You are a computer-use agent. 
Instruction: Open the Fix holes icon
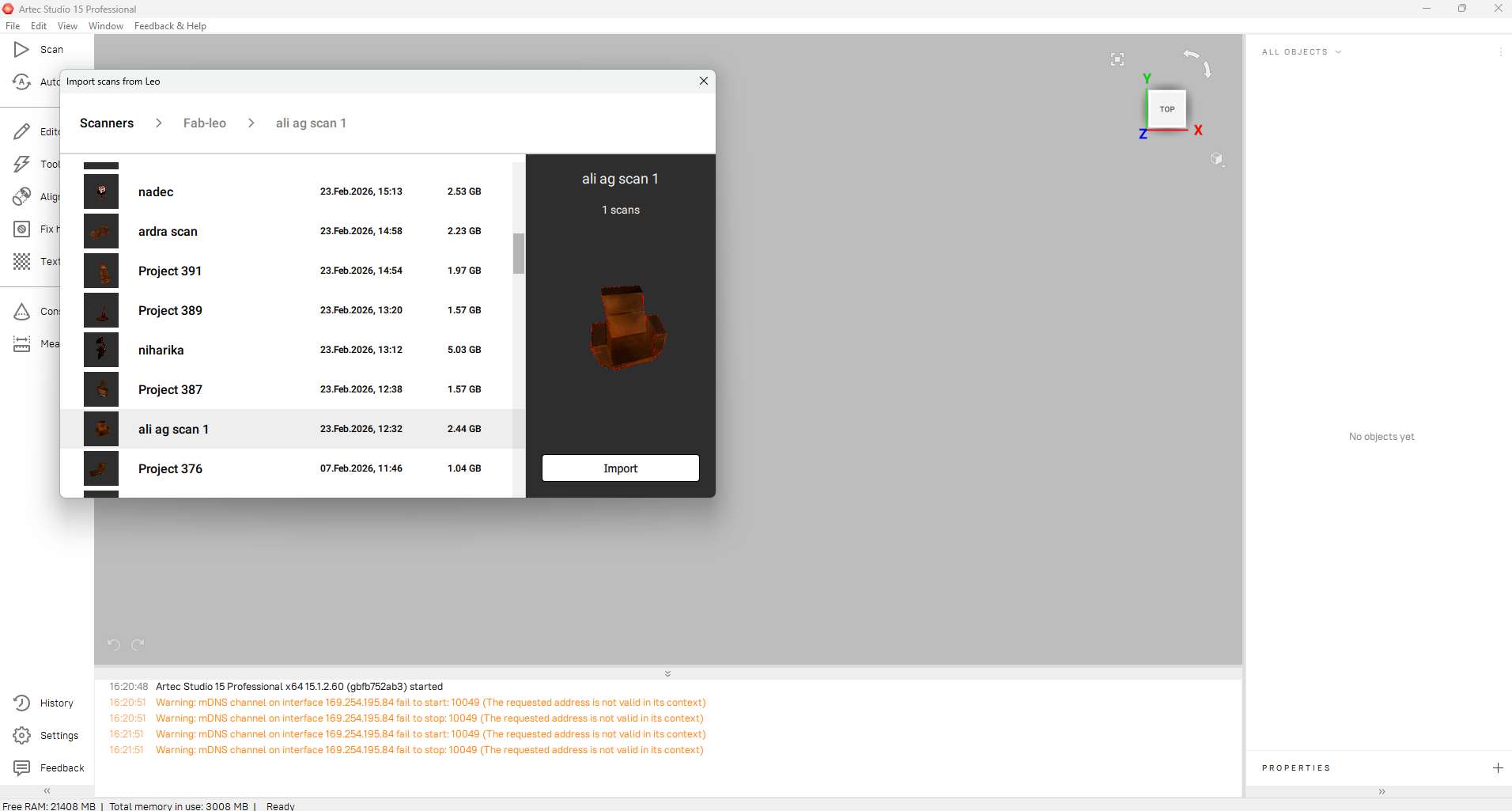21,229
